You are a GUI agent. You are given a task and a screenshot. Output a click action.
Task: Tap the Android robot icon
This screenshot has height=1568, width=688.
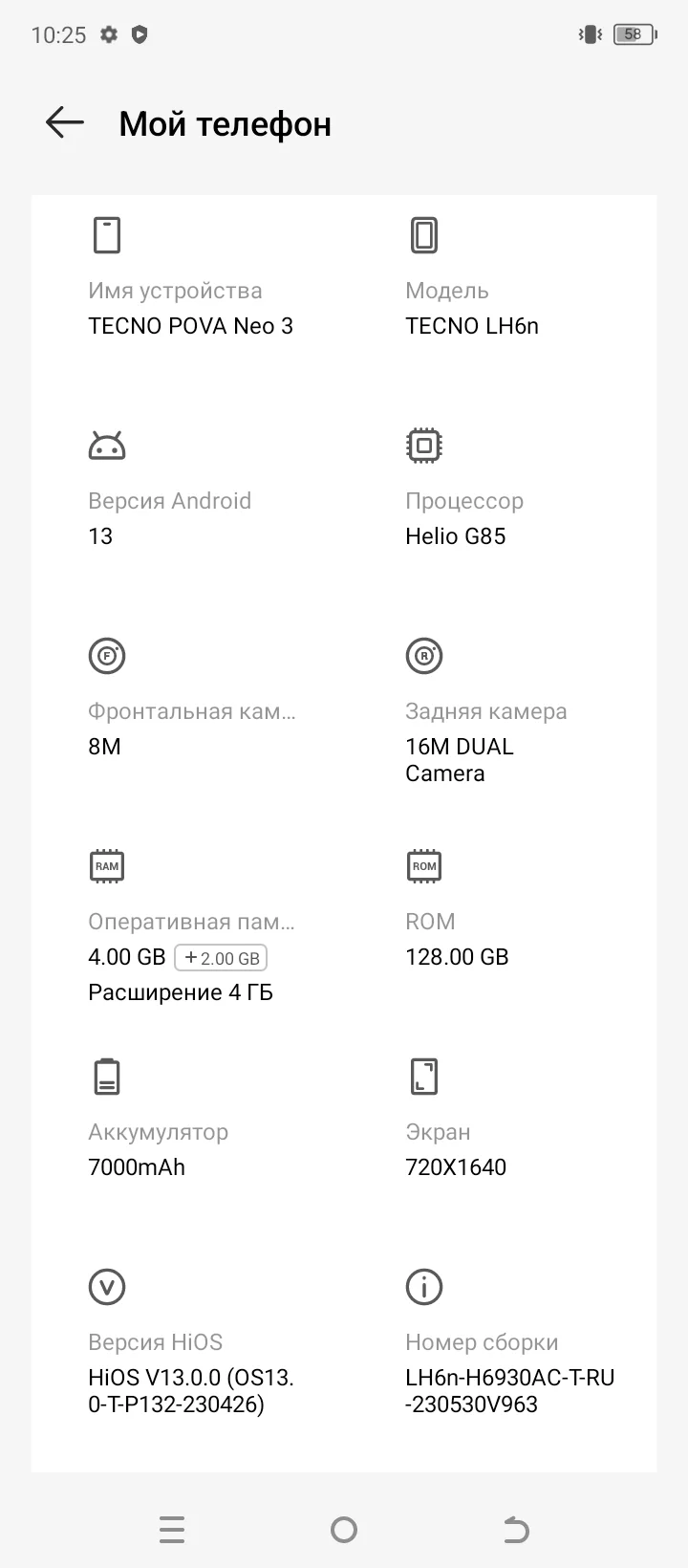tap(107, 446)
